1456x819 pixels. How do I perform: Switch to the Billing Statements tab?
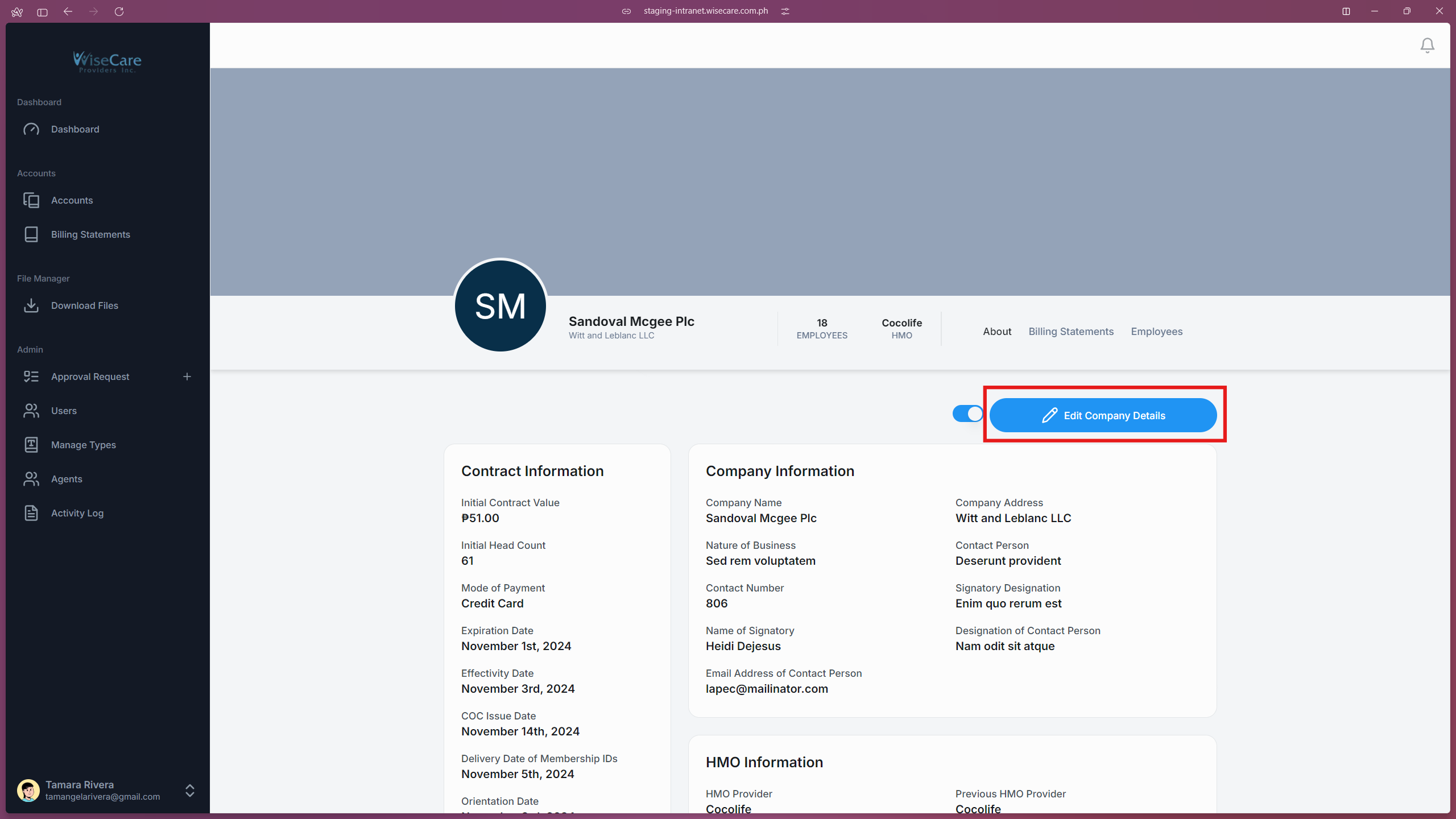[1070, 331]
